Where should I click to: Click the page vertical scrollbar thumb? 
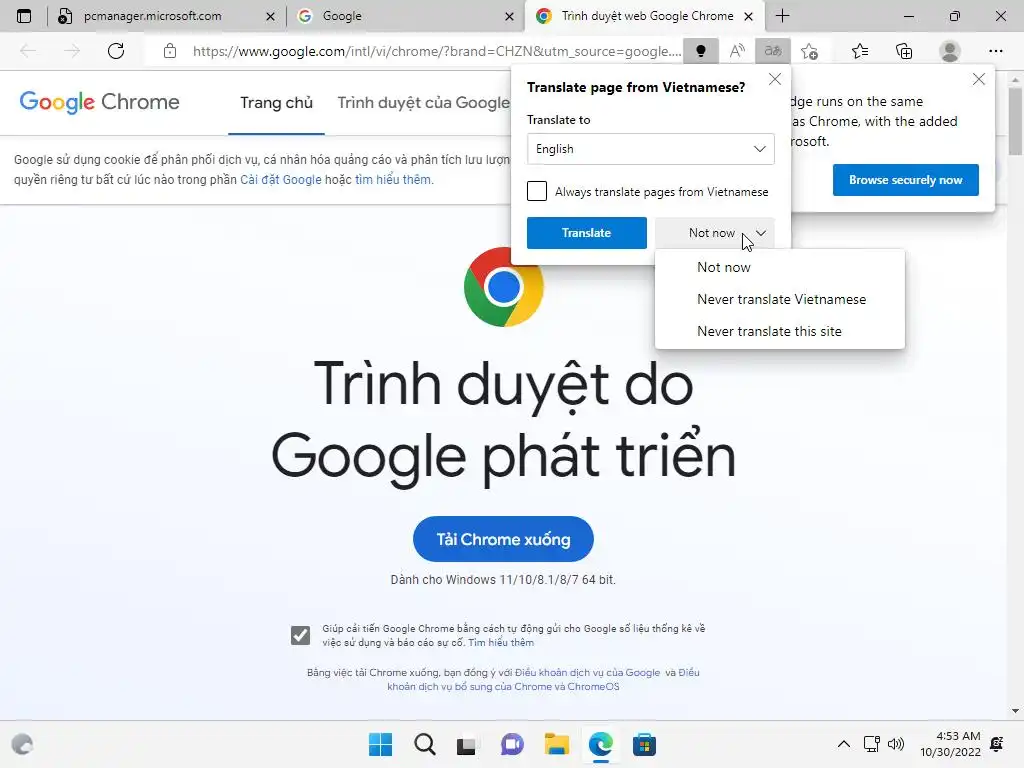pos(1015,121)
